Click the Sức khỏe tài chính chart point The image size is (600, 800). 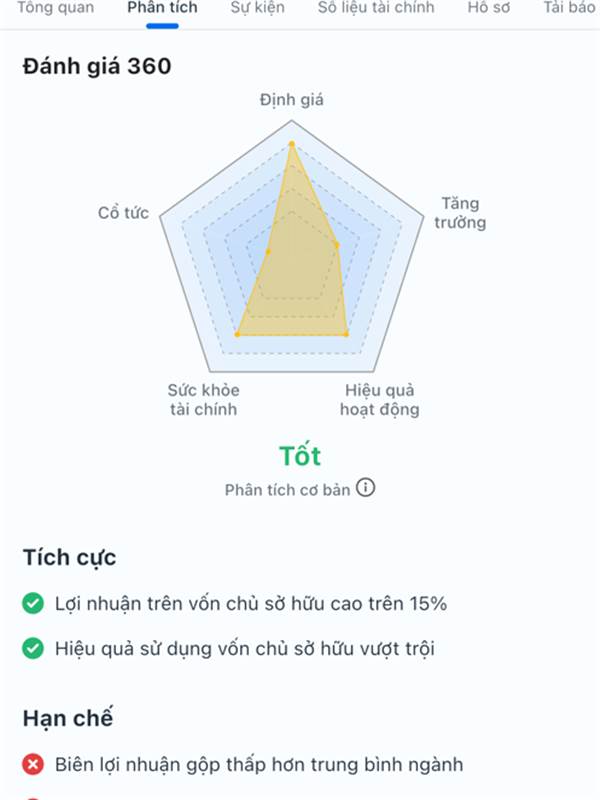237,334
